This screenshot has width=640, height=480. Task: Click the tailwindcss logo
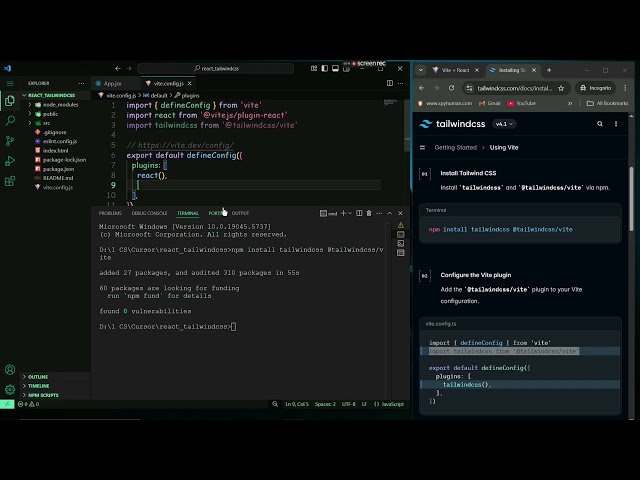(452, 124)
